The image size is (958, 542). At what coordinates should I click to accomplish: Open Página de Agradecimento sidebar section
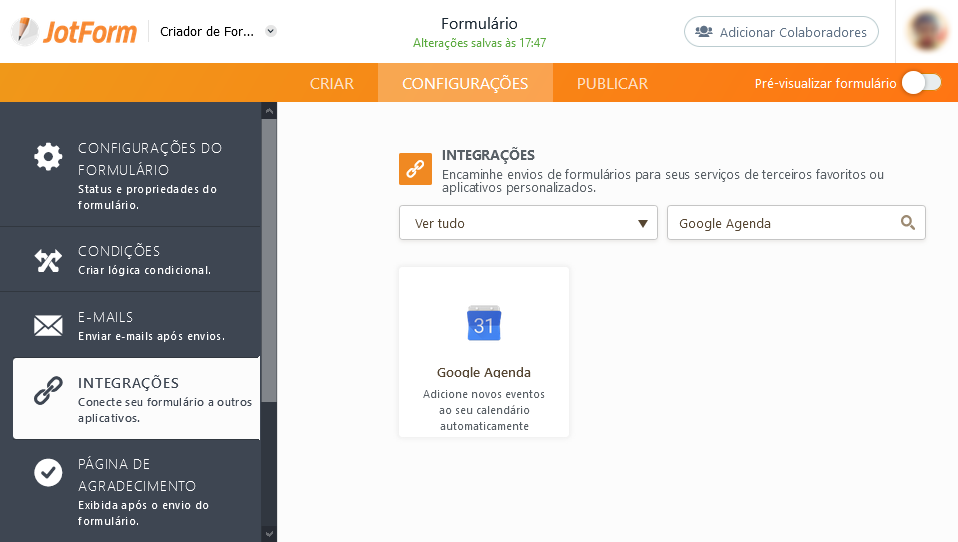(130, 491)
